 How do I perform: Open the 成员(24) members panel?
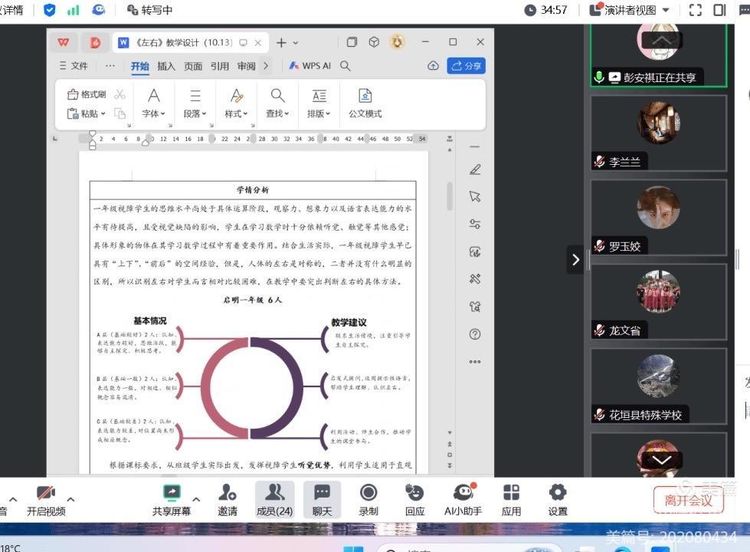tap(275, 500)
